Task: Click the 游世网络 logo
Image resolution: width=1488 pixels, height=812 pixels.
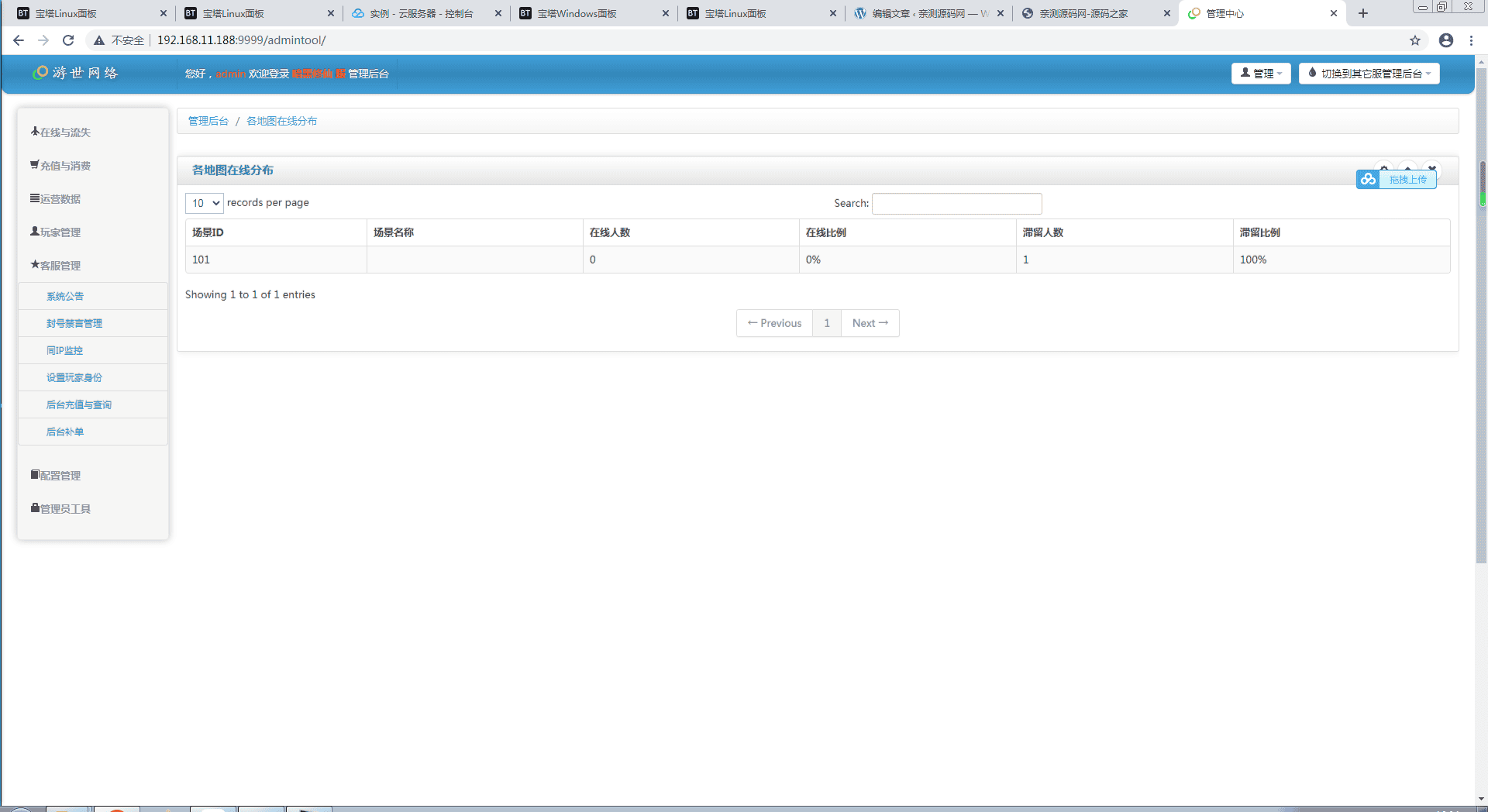Action: (x=75, y=73)
